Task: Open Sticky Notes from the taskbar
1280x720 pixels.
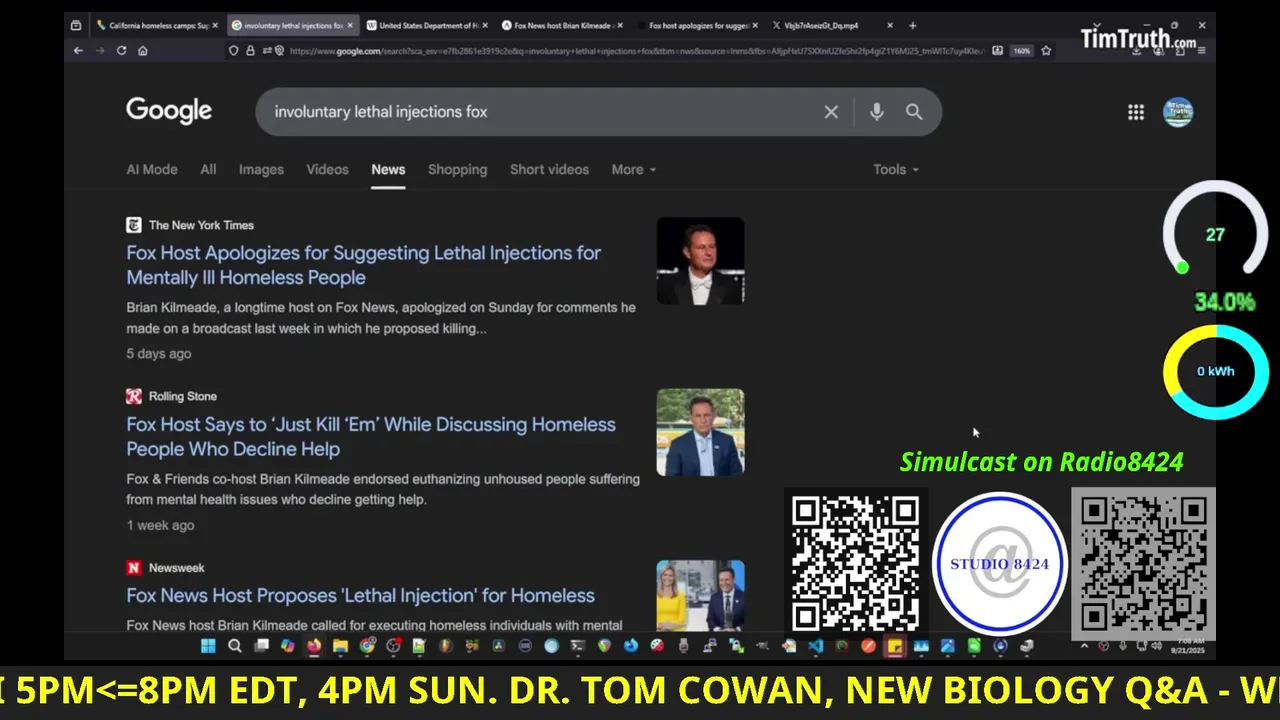Action: [895, 646]
